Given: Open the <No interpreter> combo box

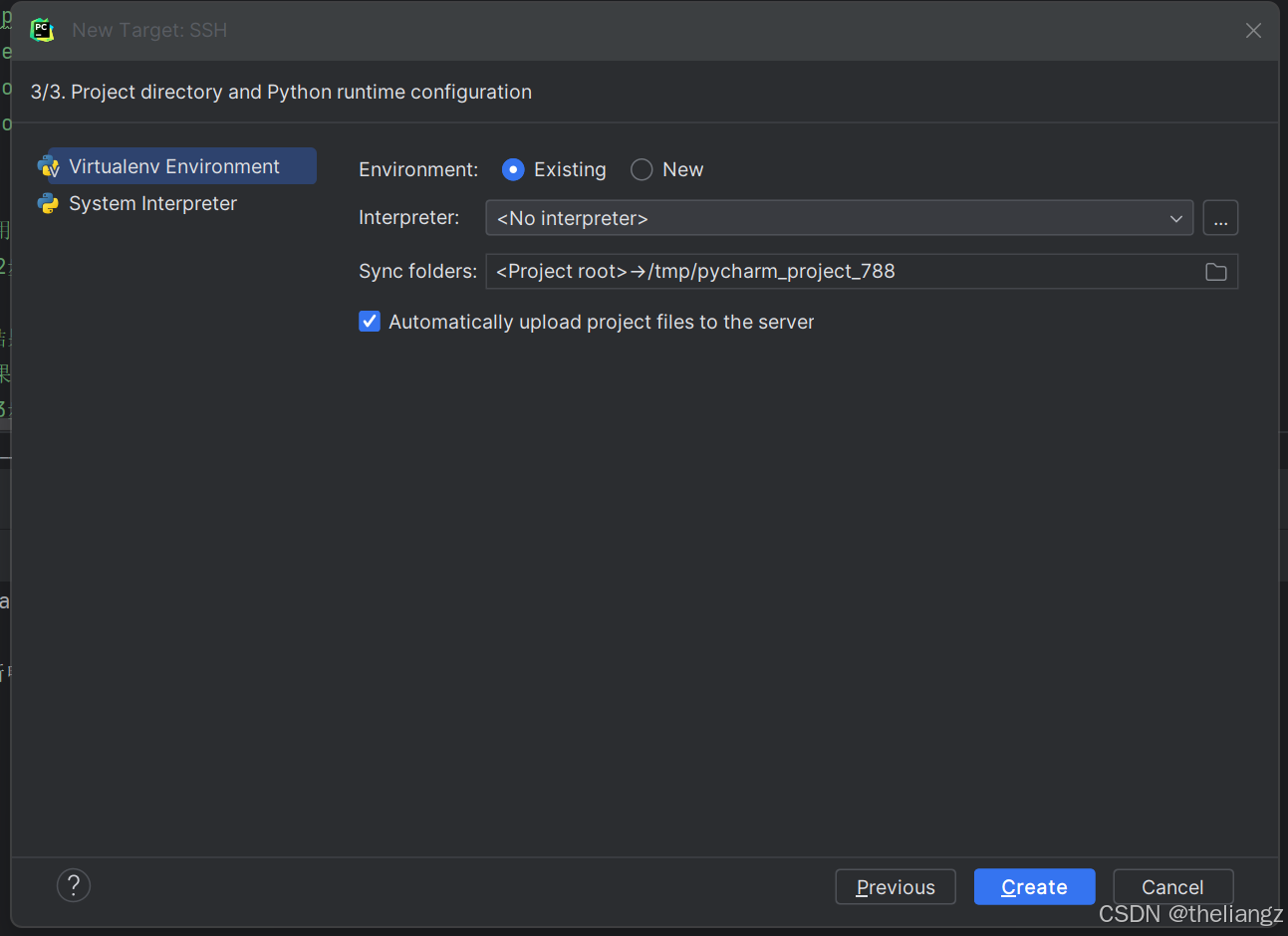Looking at the screenshot, I should (827, 218).
